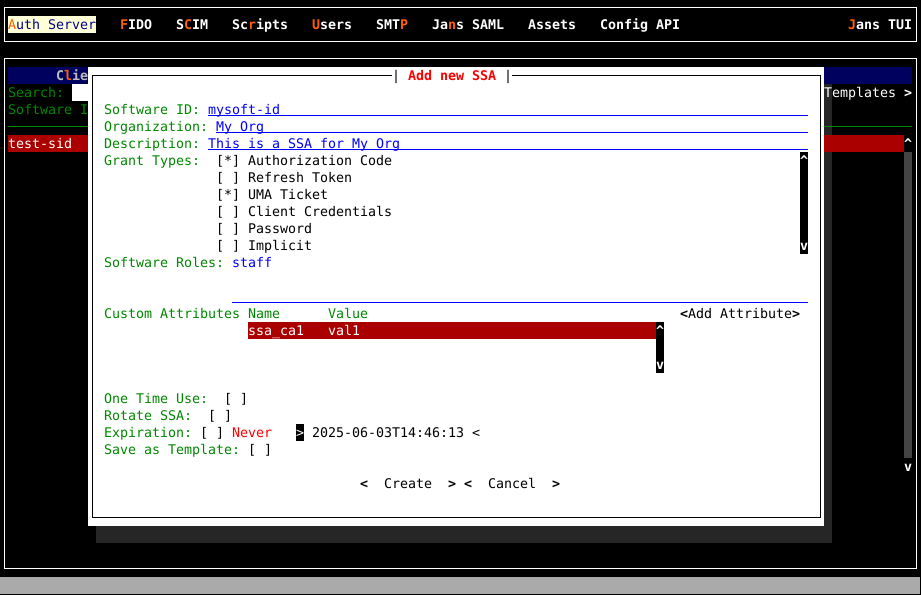Uncheck the Authorization Code grant type
The image size is (921, 595).
pos(229,161)
